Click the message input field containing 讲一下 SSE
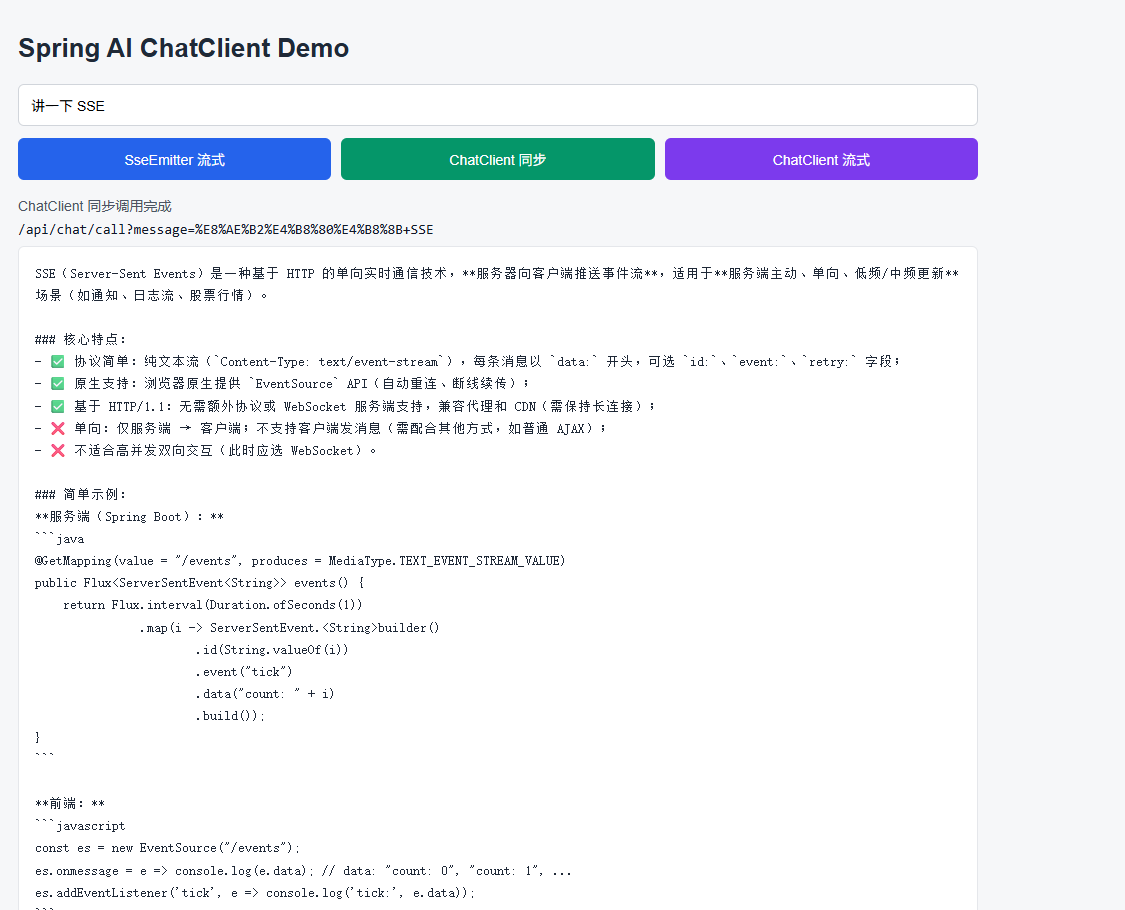The width and height of the screenshot is (1125, 910). 497,105
